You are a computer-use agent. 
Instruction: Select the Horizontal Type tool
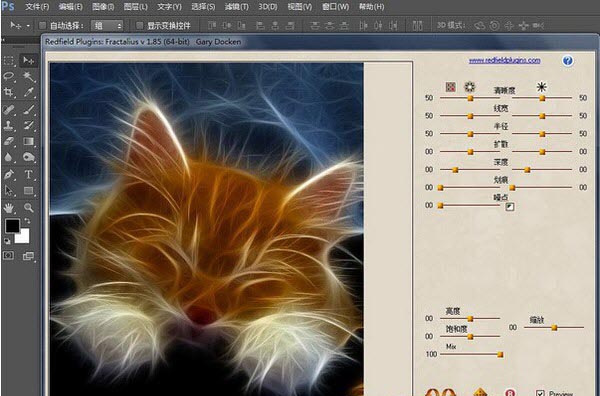pyautogui.click(x=28, y=175)
